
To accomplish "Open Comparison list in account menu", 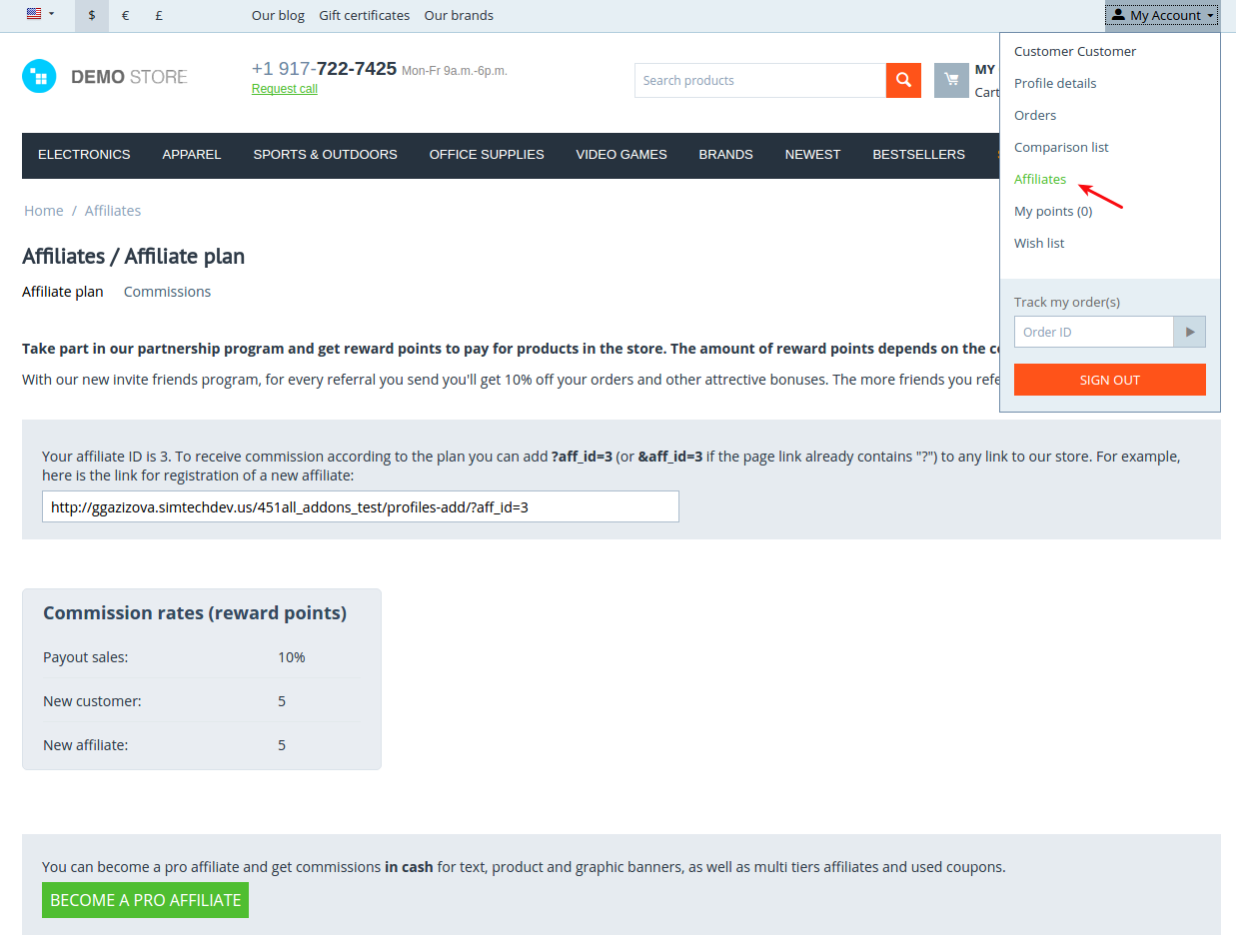I will point(1061,147).
